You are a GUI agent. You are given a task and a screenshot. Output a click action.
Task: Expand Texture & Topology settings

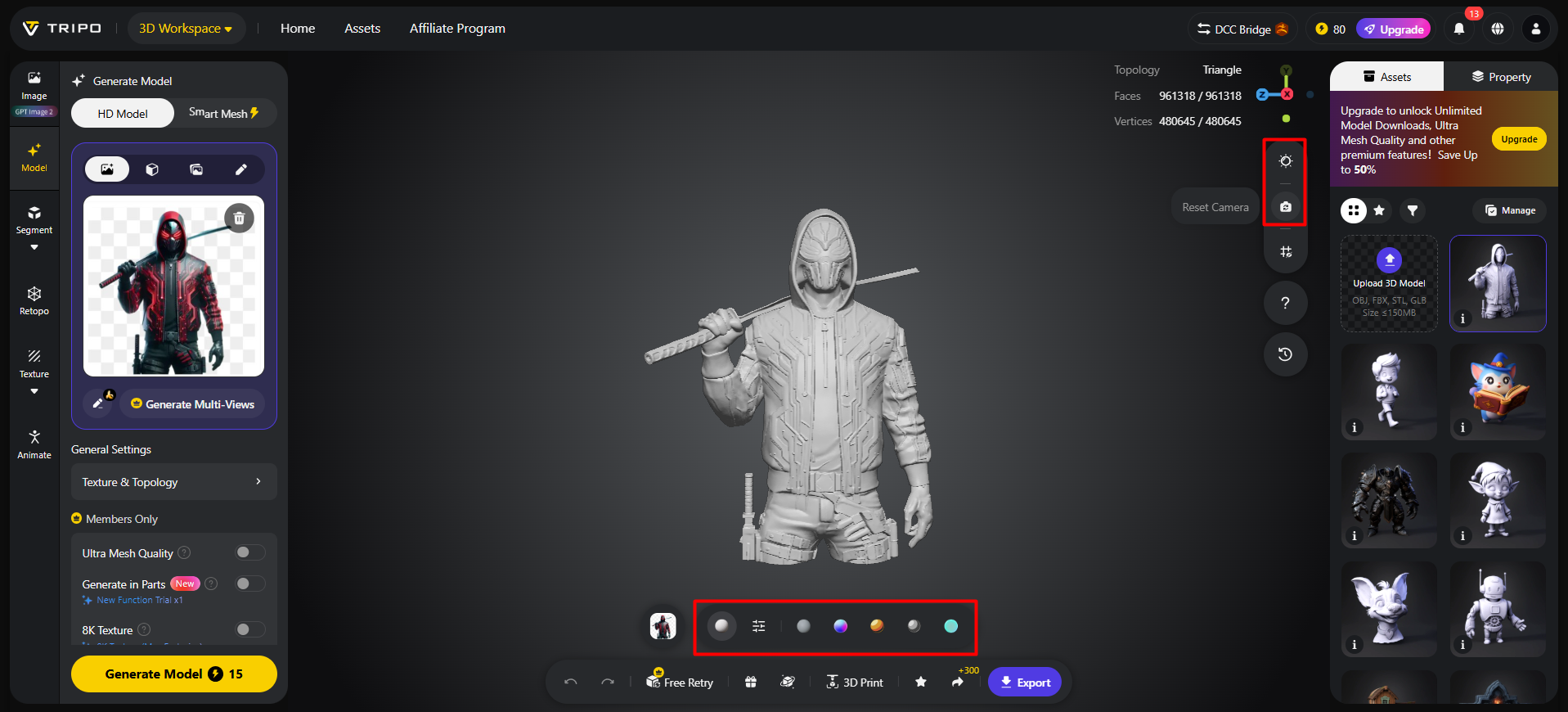point(174,482)
